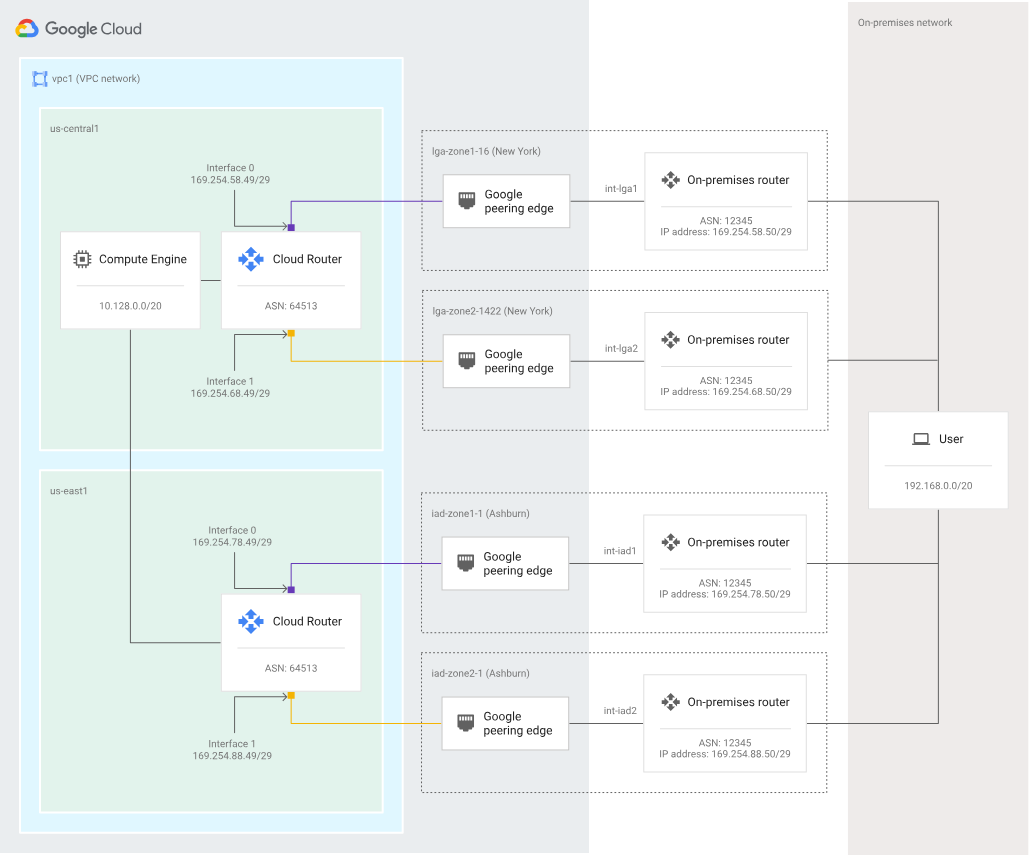
Task: Select 'On-premises router' title in lga-zone1-16
Action: pos(738,180)
